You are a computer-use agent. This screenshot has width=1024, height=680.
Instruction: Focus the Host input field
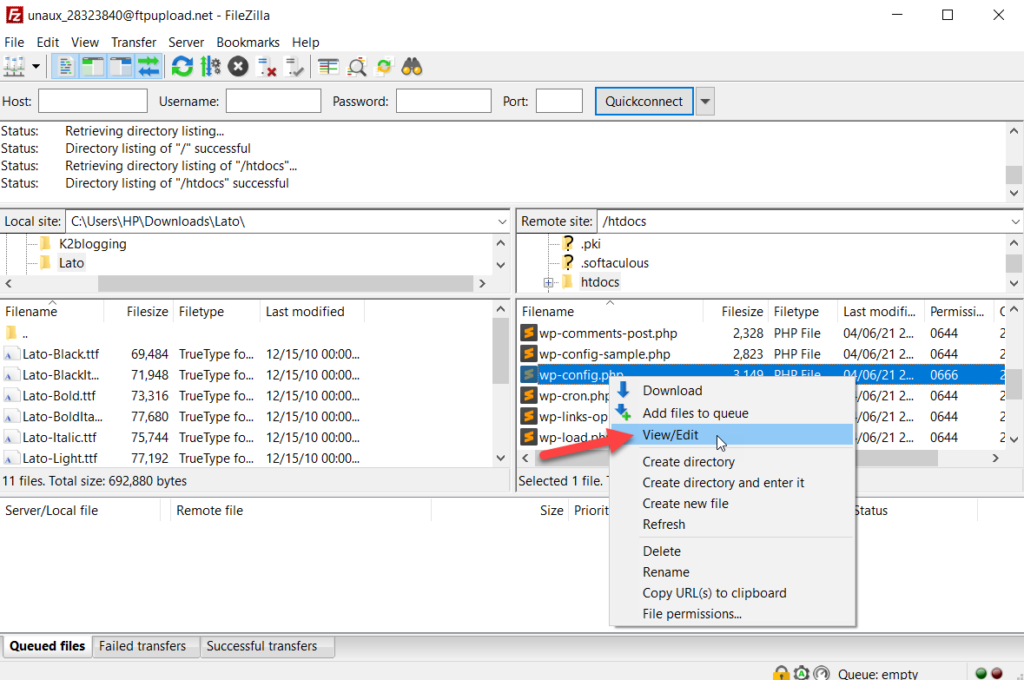click(93, 101)
